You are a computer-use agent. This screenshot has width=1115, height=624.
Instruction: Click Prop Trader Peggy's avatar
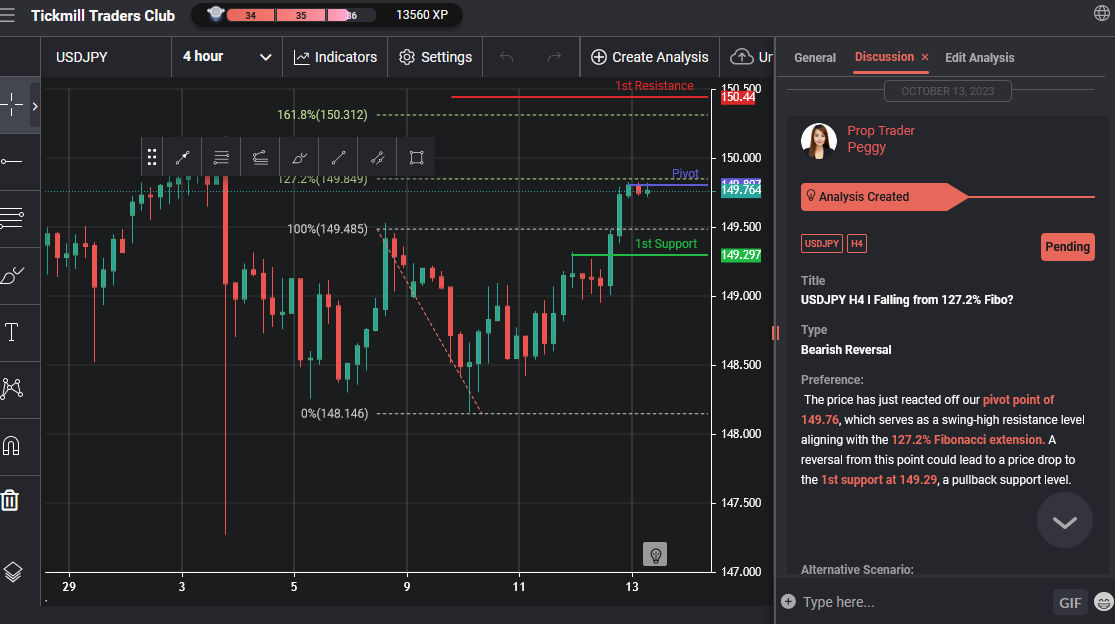[818, 141]
